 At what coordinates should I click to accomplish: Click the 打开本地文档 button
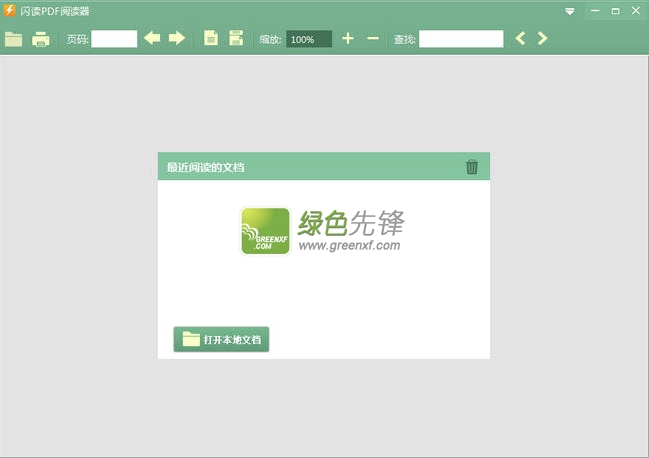[221, 339]
